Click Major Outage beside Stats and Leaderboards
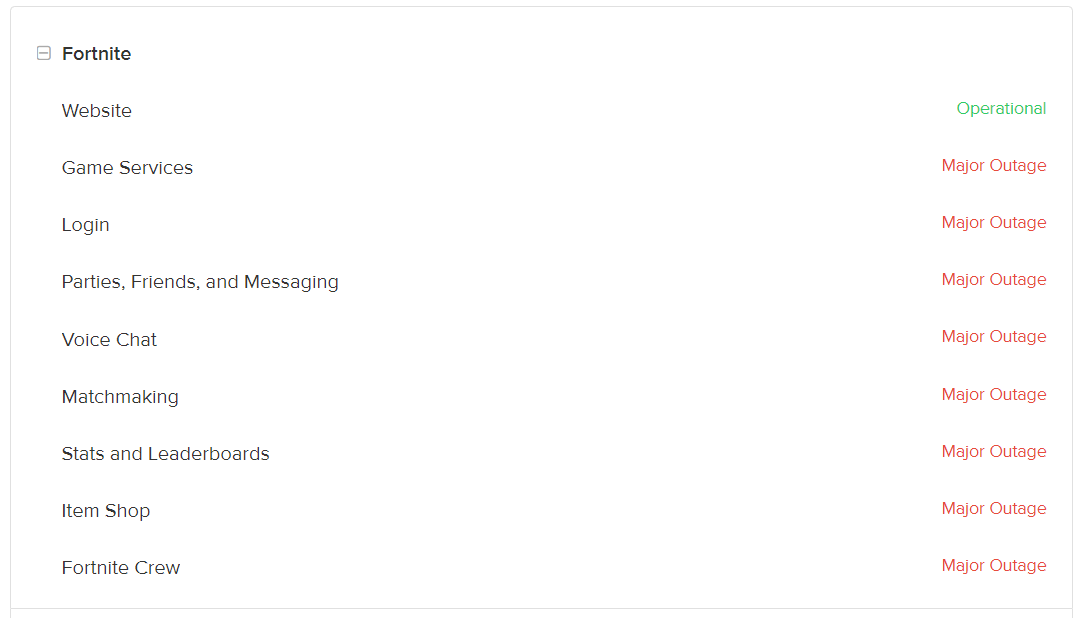This screenshot has width=1080, height=618. pyautogui.click(x=993, y=452)
